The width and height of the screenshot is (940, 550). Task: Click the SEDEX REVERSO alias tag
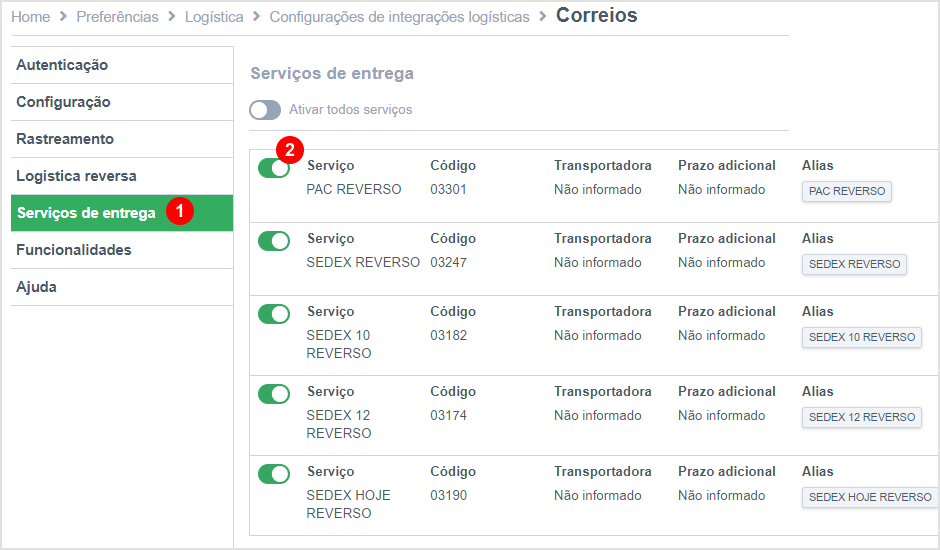pos(854,265)
